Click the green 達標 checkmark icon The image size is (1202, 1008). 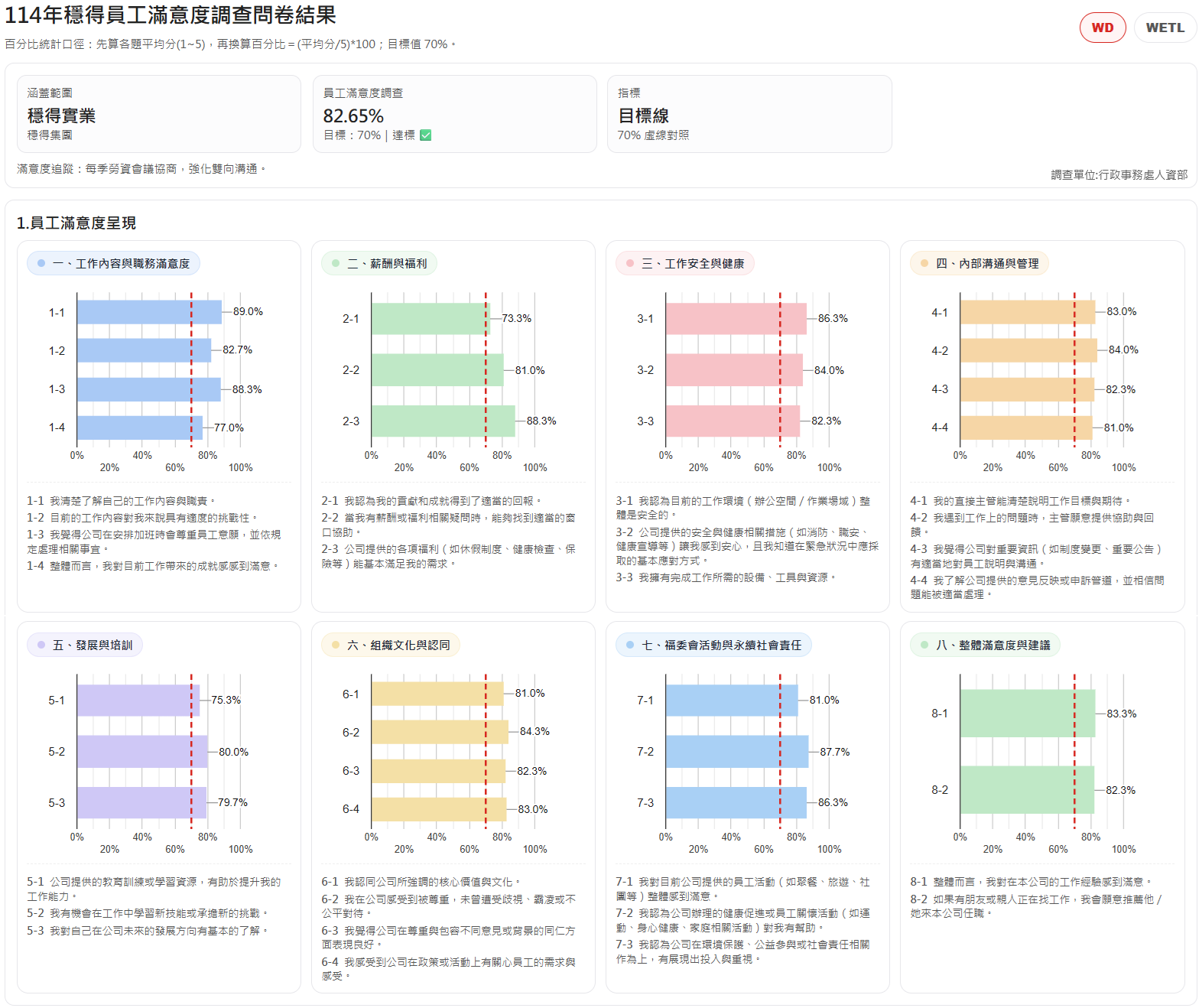(x=426, y=135)
